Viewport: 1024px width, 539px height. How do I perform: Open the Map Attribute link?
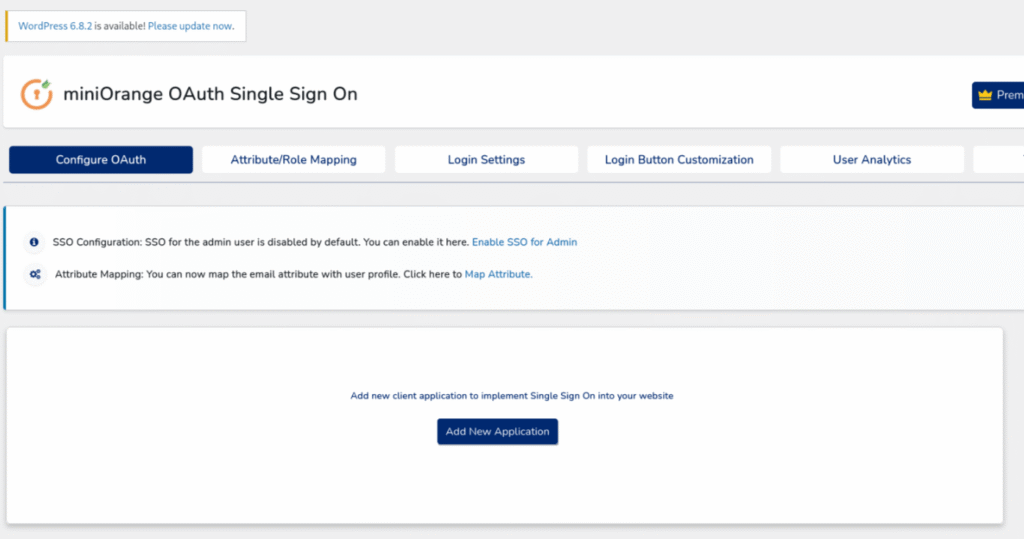pyautogui.click(x=498, y=274)
